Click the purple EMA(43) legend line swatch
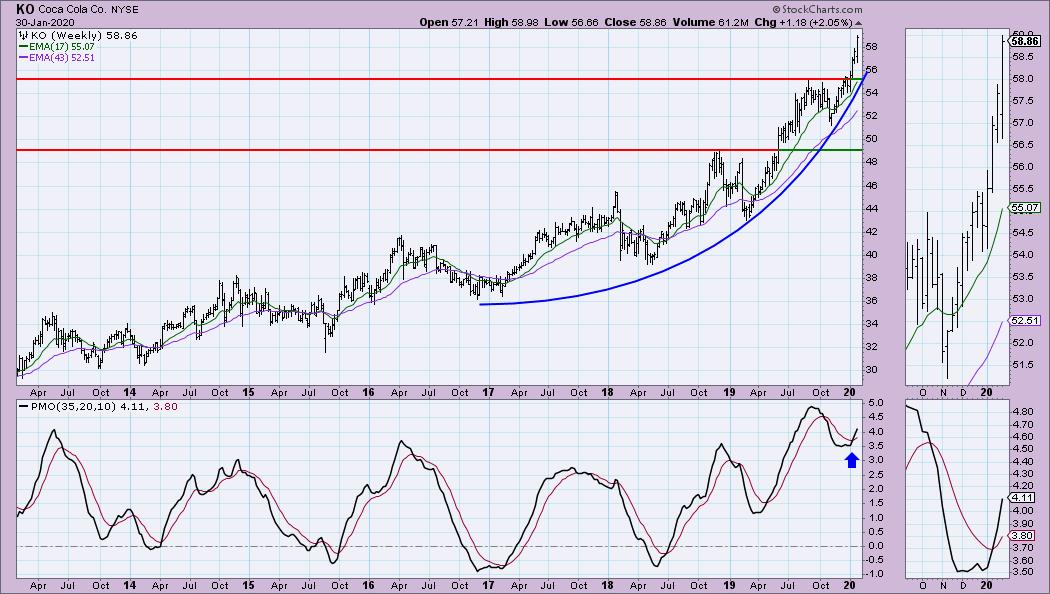 [23, 58]
